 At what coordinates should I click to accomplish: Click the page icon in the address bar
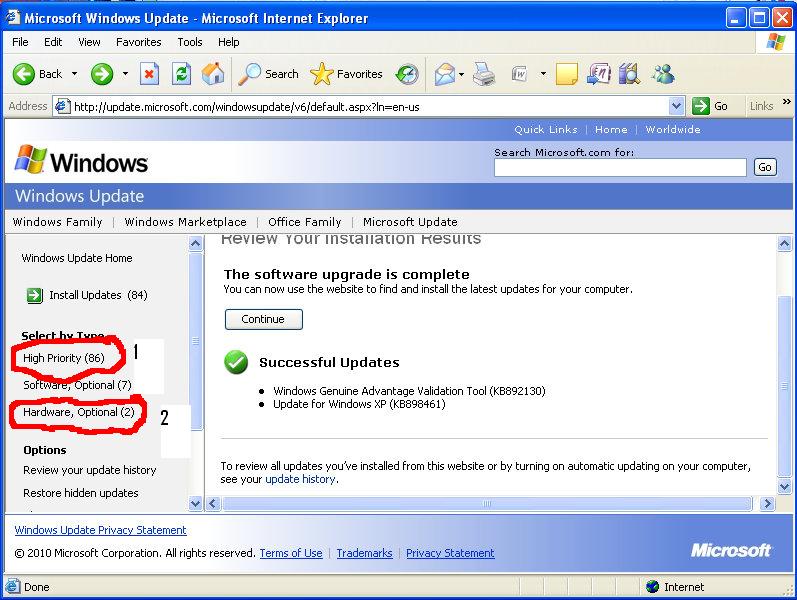tap(62, 107)
